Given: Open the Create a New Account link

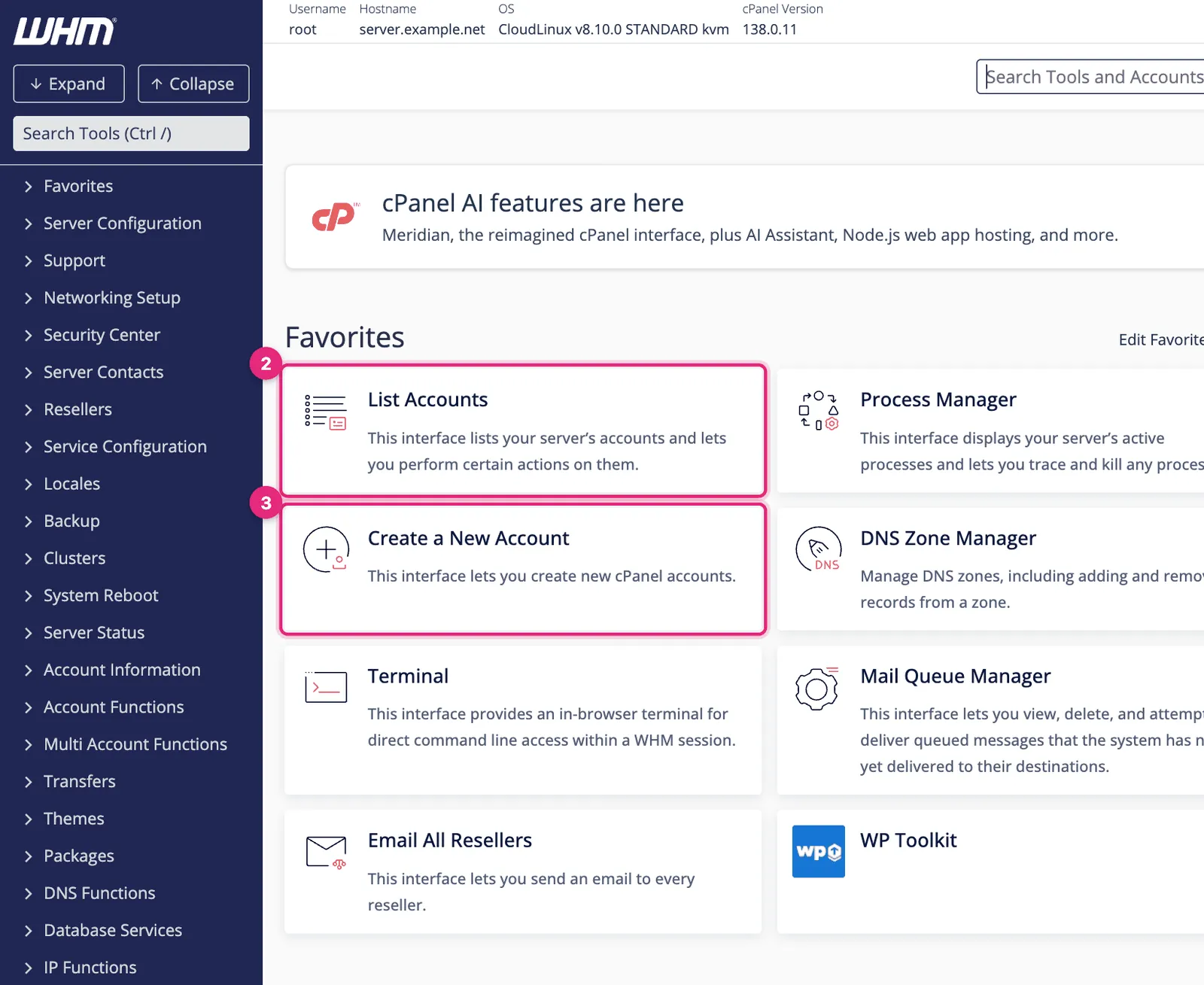Looking at the screenshot, I should pos(468,538).
